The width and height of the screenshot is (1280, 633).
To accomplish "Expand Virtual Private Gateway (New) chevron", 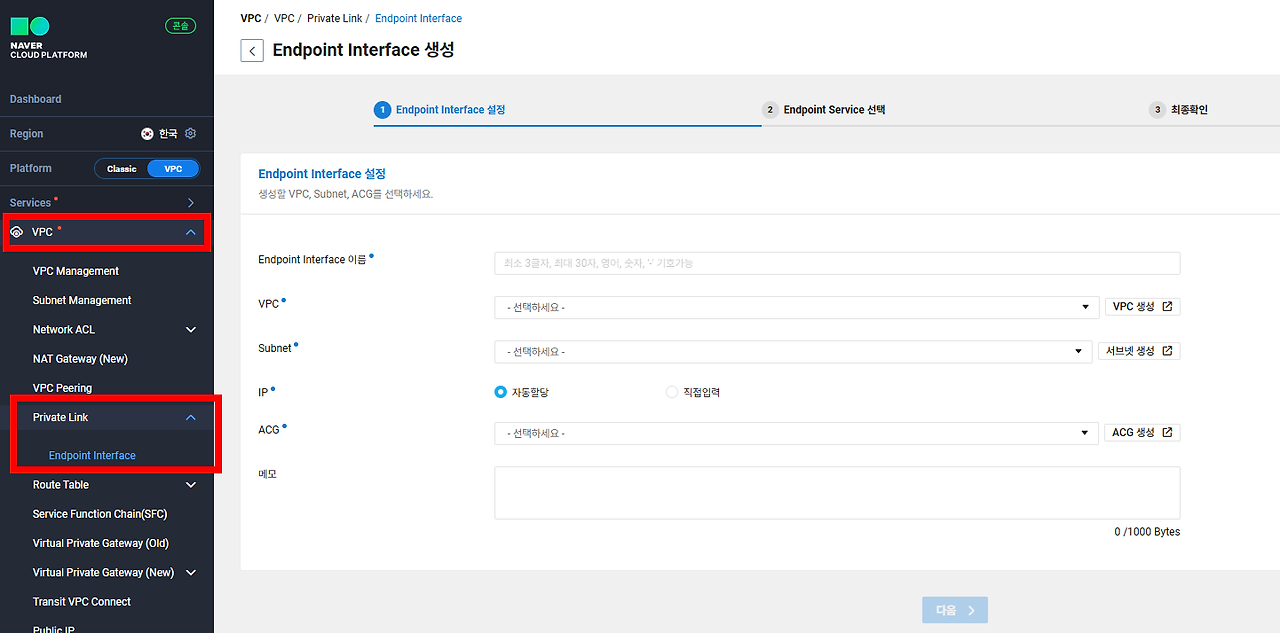I will coord(191,573).
